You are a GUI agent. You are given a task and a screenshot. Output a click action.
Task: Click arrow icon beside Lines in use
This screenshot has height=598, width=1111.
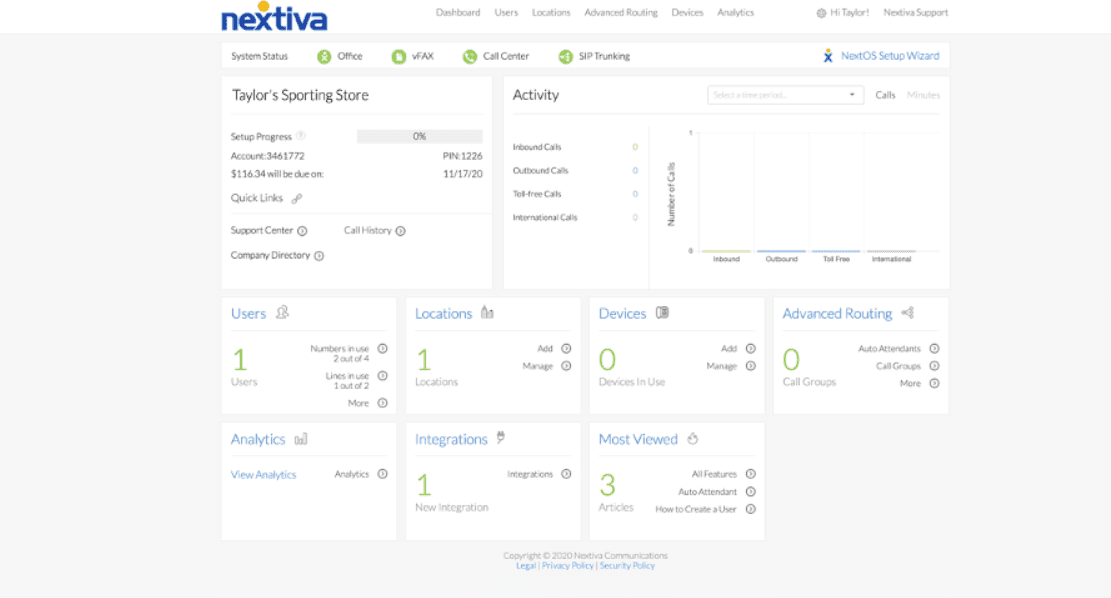(383, 376)
